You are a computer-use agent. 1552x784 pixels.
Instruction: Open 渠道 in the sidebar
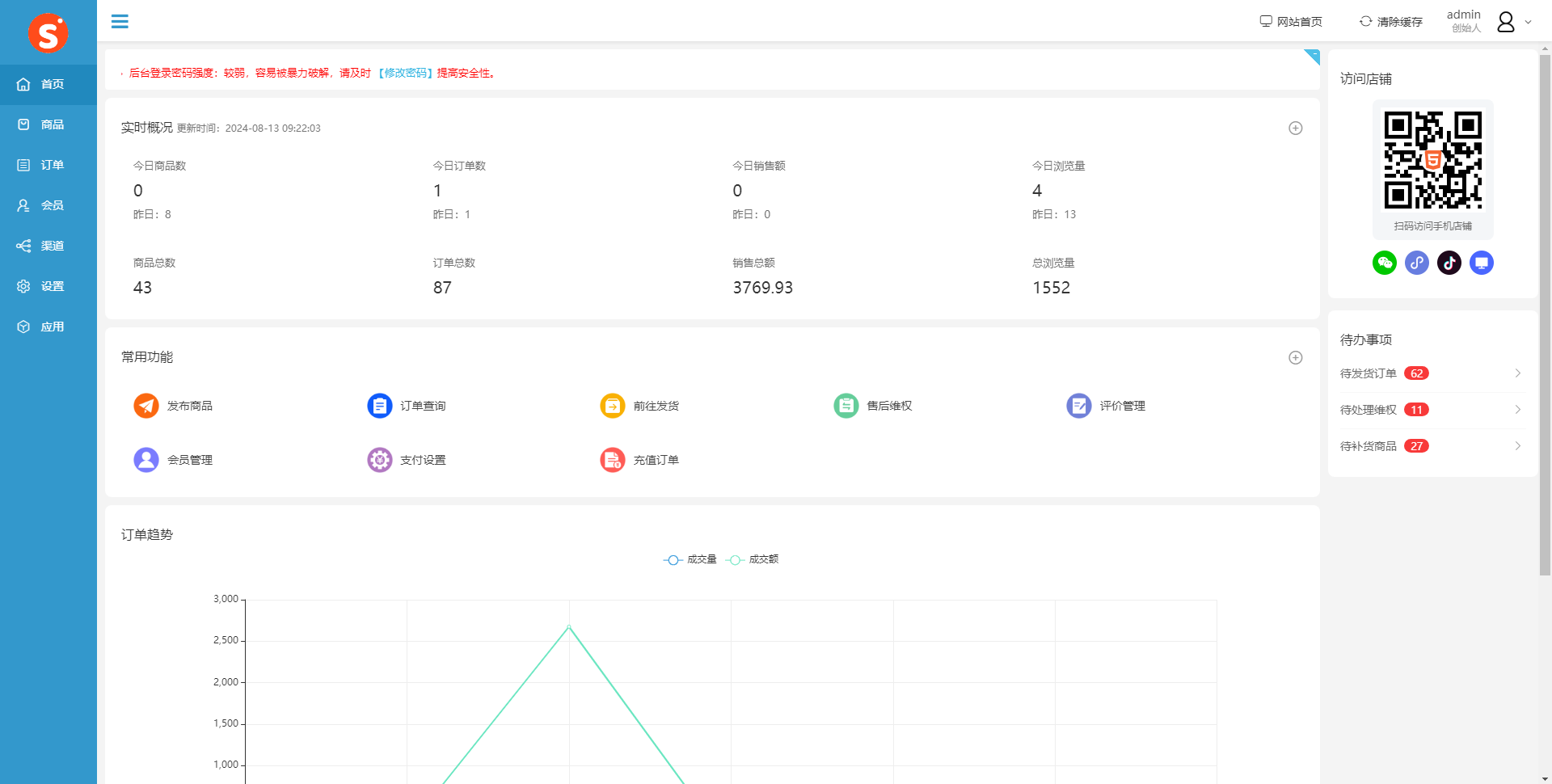[48, 246]
